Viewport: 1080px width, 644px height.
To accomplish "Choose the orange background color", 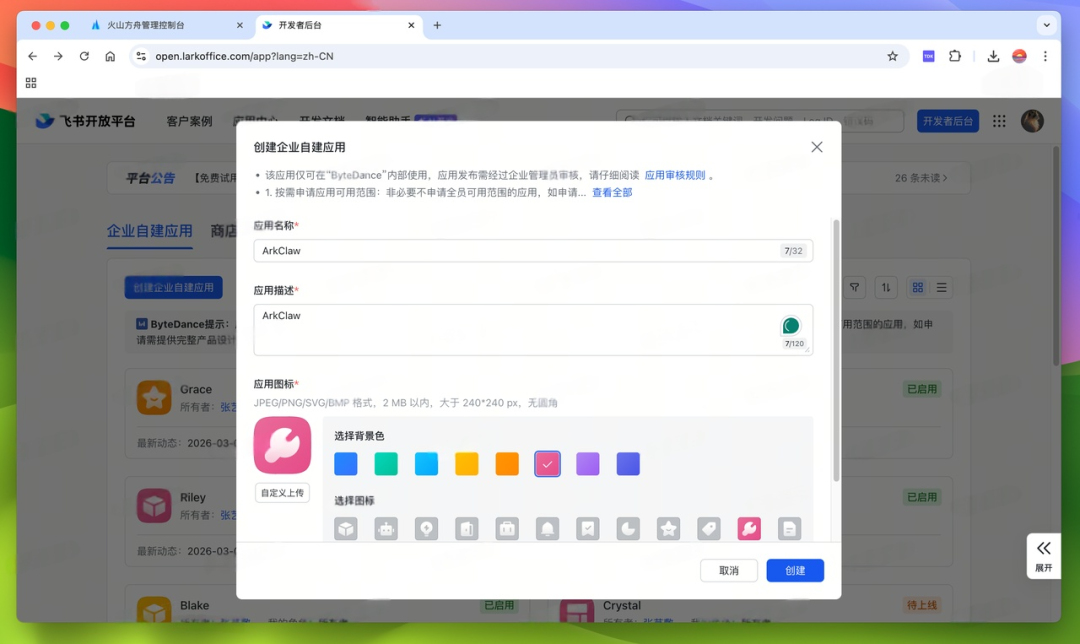I will point(507,464).
